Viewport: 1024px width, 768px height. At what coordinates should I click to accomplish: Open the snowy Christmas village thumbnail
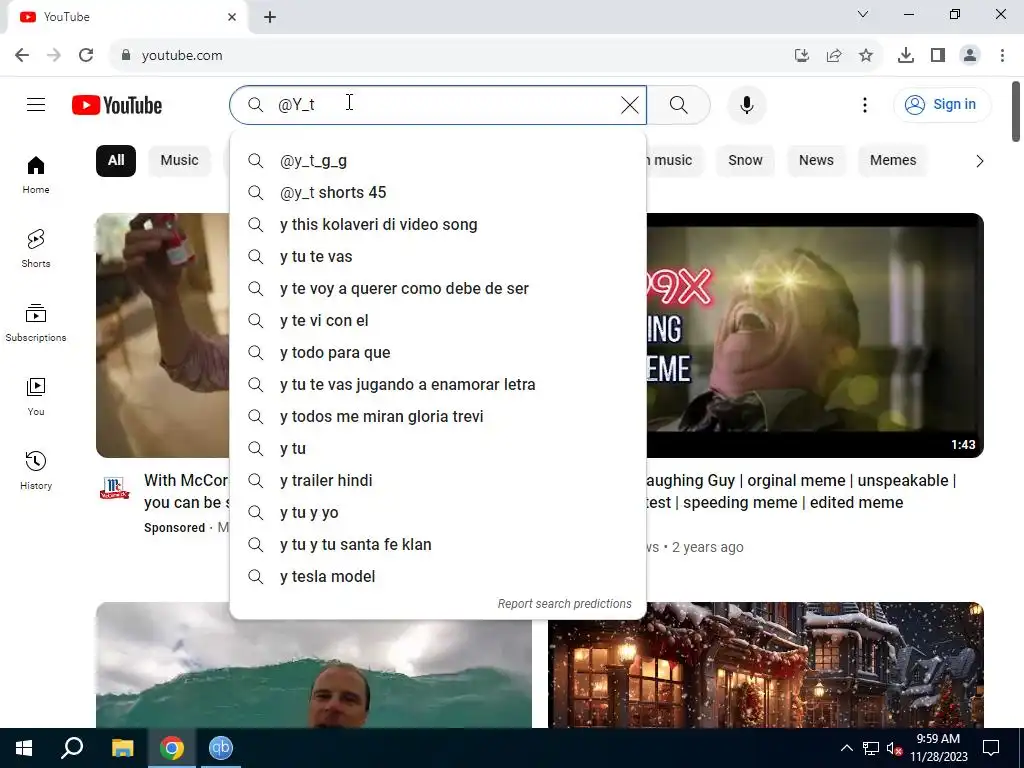[765, 665]
